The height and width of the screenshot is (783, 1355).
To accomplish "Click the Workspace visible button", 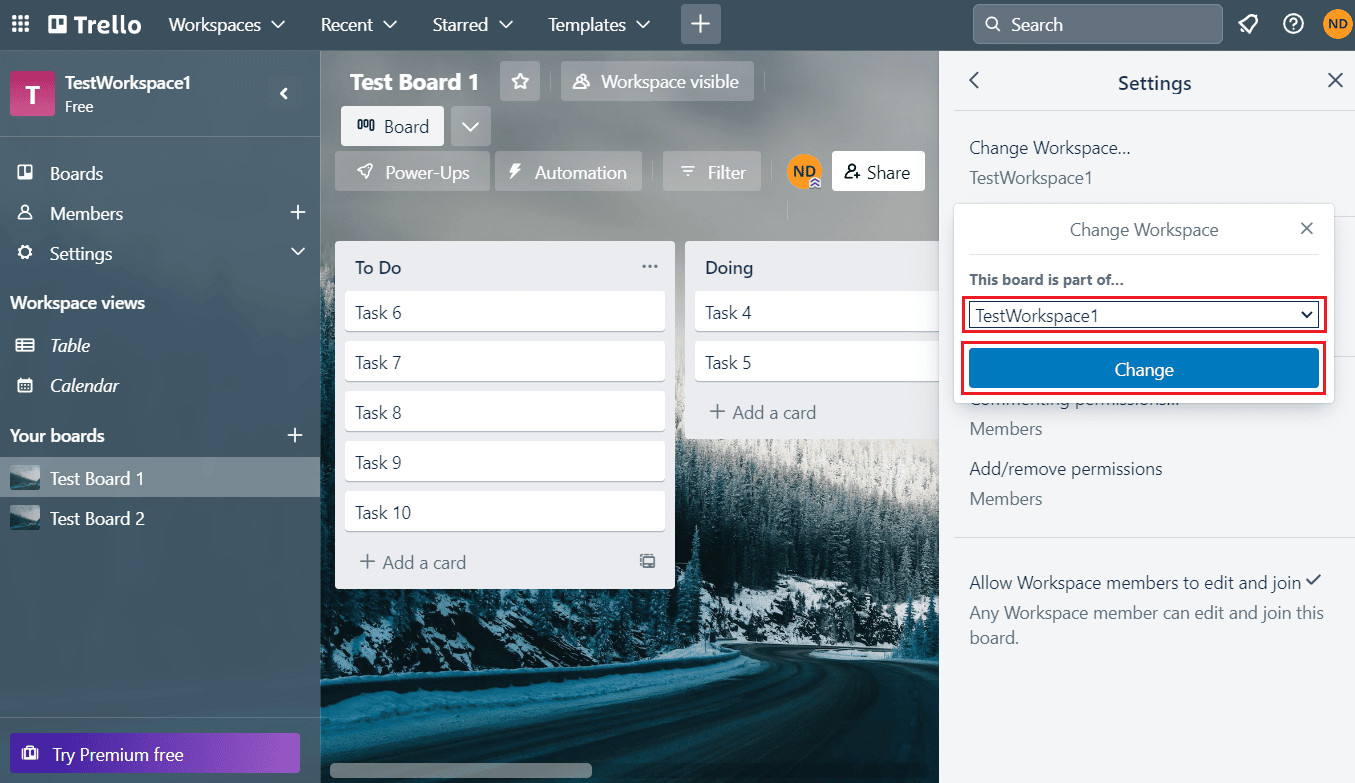I will pyautogui.click(x=657, y=82).
